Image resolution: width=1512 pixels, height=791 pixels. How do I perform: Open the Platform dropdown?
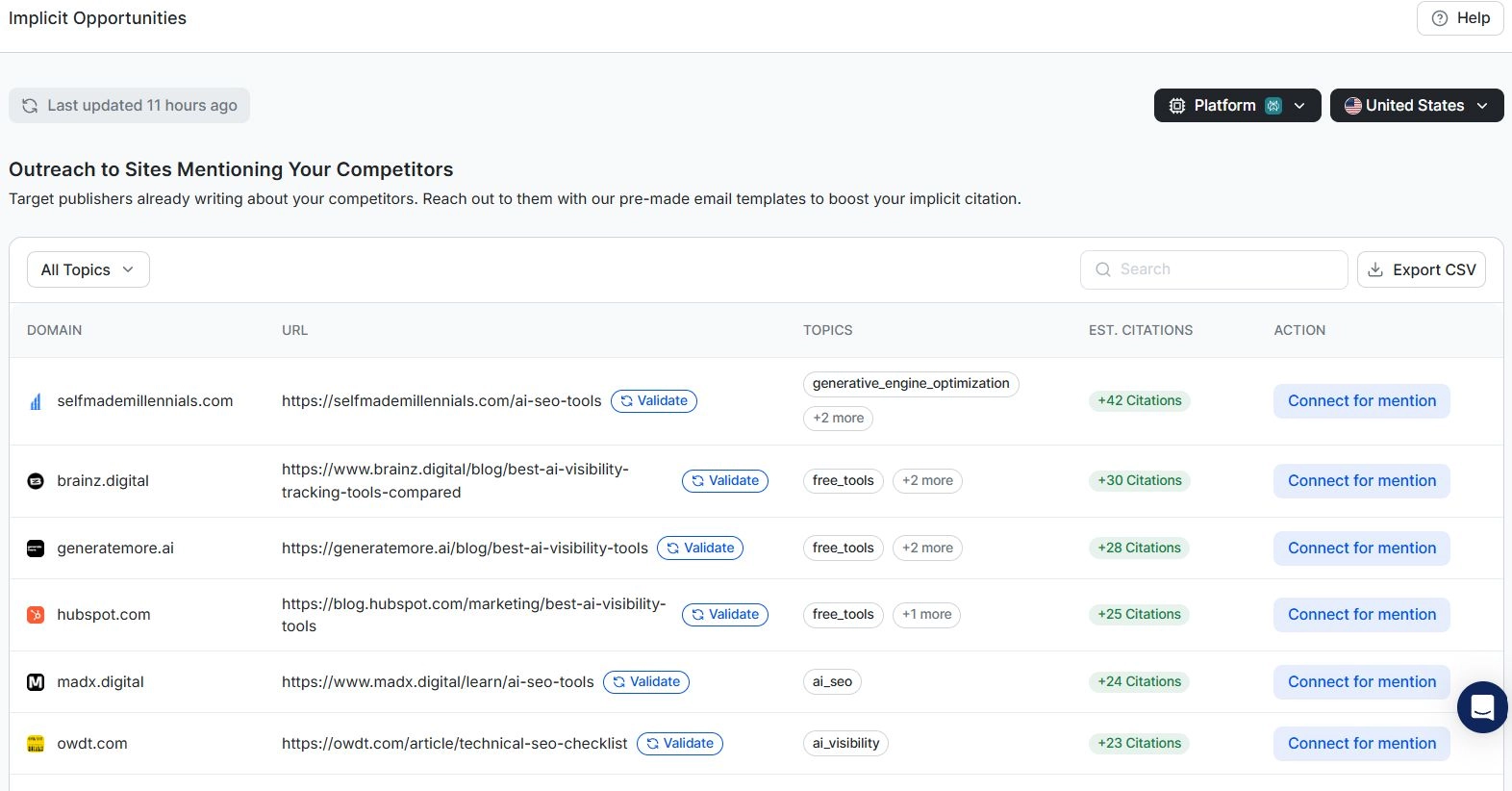click(1237, 106)
